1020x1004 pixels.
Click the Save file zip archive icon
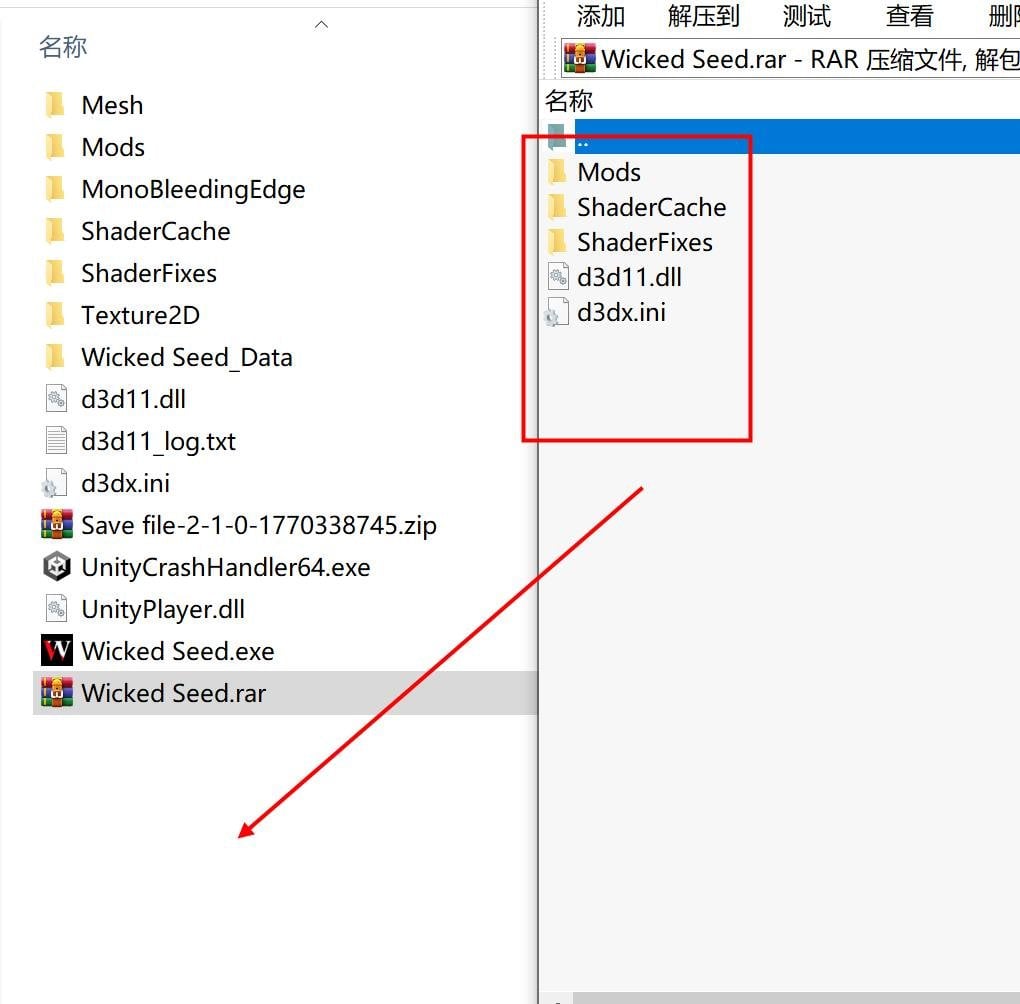pyautogui.click(x=57, y=524)
